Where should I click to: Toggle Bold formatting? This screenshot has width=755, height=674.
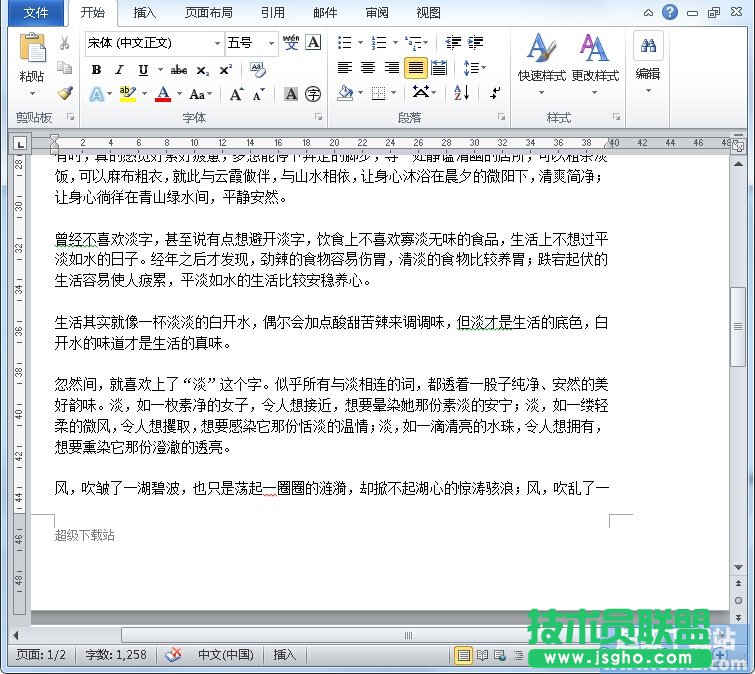[x=96, y=70]
